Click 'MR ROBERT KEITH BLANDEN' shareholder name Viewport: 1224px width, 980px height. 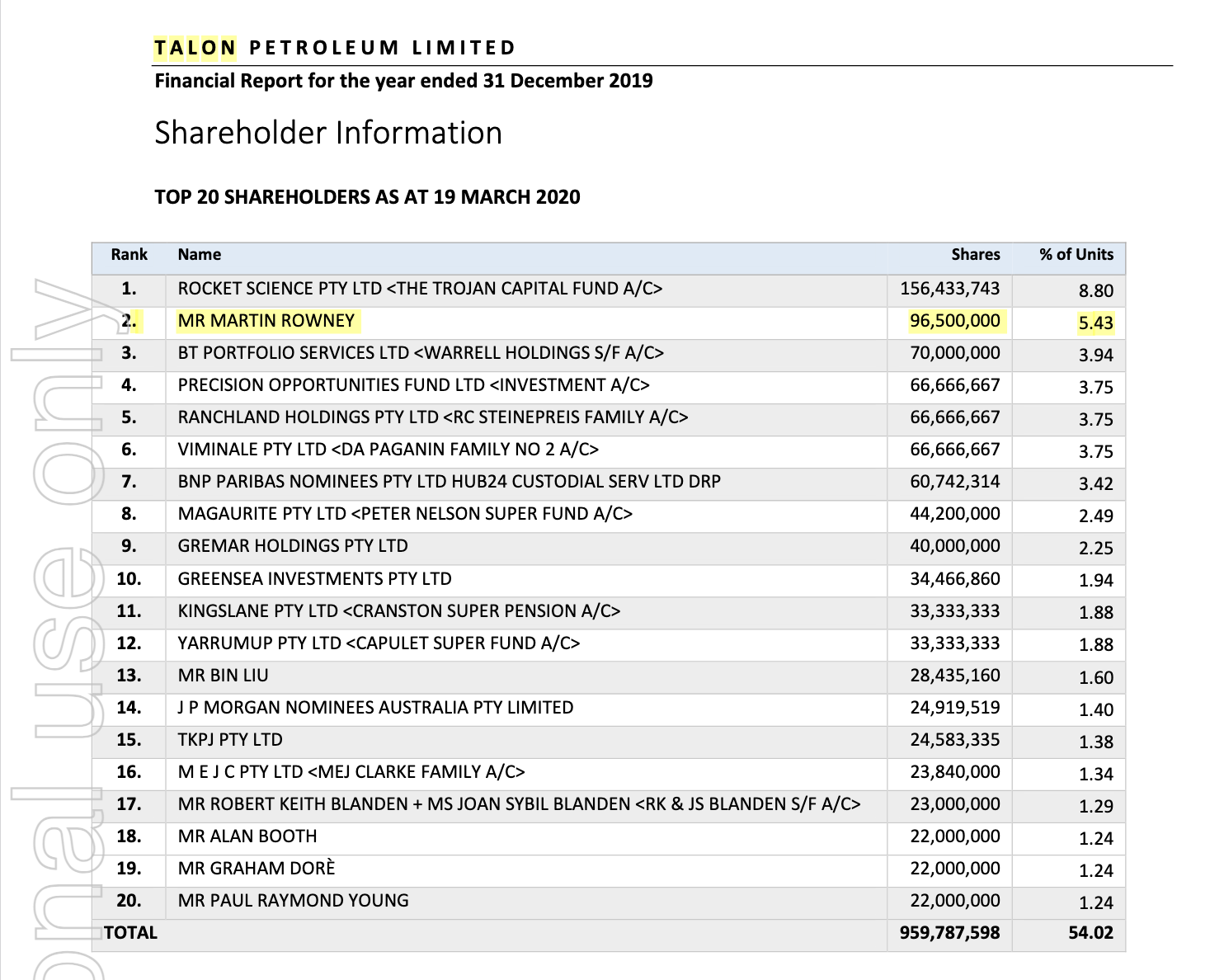tap(293, 804)
